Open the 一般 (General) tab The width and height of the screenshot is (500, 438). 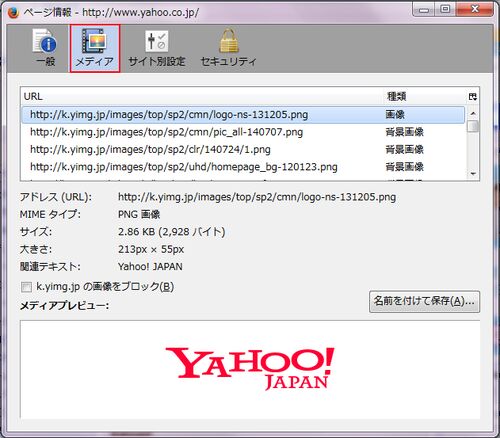click(45, 48)
